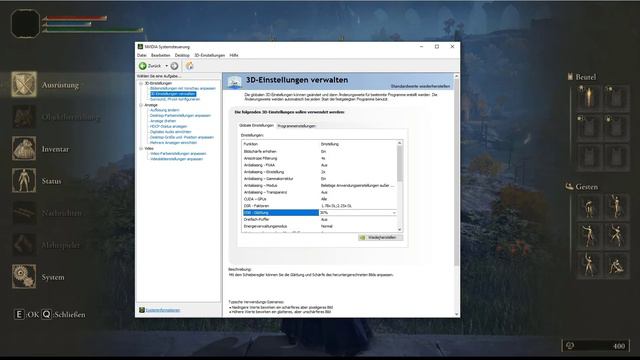Open the Nachrichten icon in game menu

click(x=24, y=213)
